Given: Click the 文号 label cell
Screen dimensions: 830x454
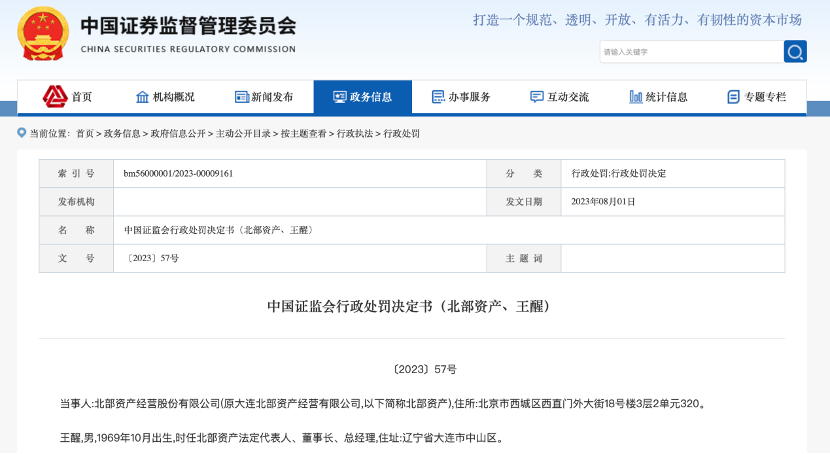Looking at the screenshot, I should pyautogui.click(x=76, y=258).
